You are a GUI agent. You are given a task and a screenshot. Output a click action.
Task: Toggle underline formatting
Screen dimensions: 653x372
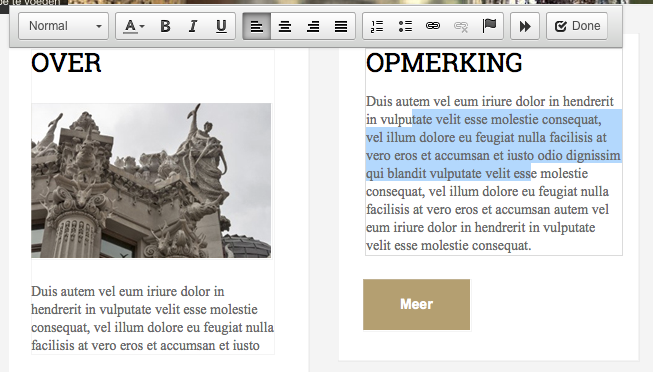click(221, 26)
